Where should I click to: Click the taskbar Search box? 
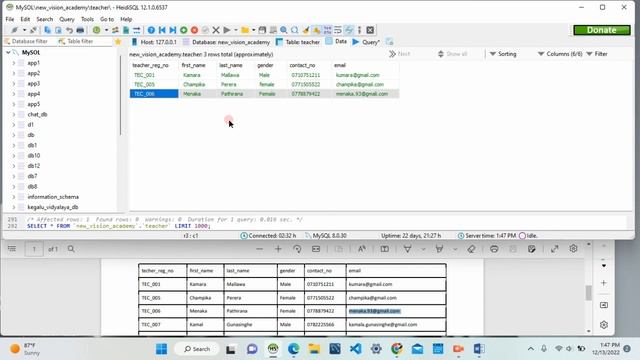[197, 349]
